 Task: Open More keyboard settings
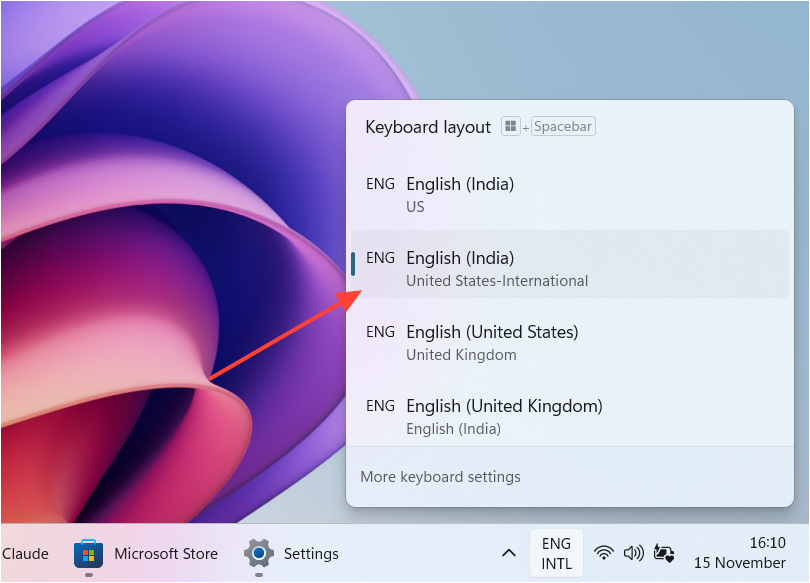(440, 477)
